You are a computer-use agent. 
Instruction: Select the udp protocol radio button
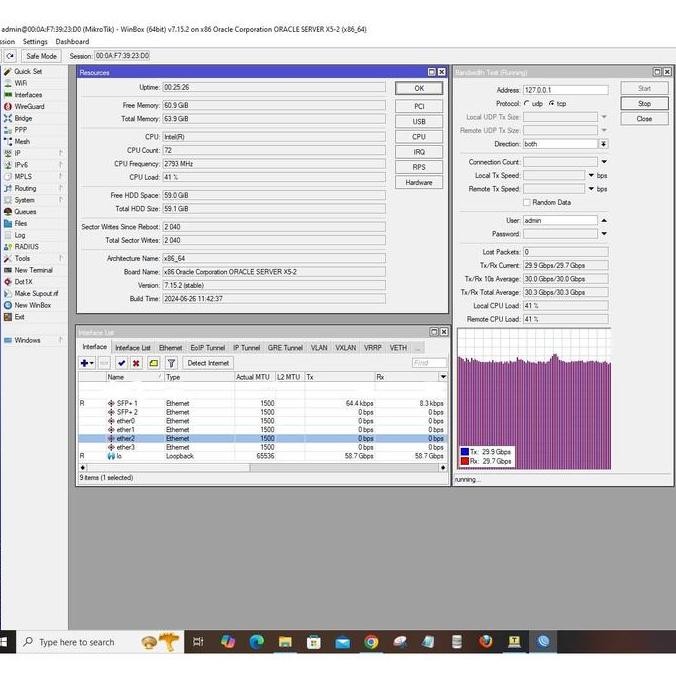click(527, 103)
